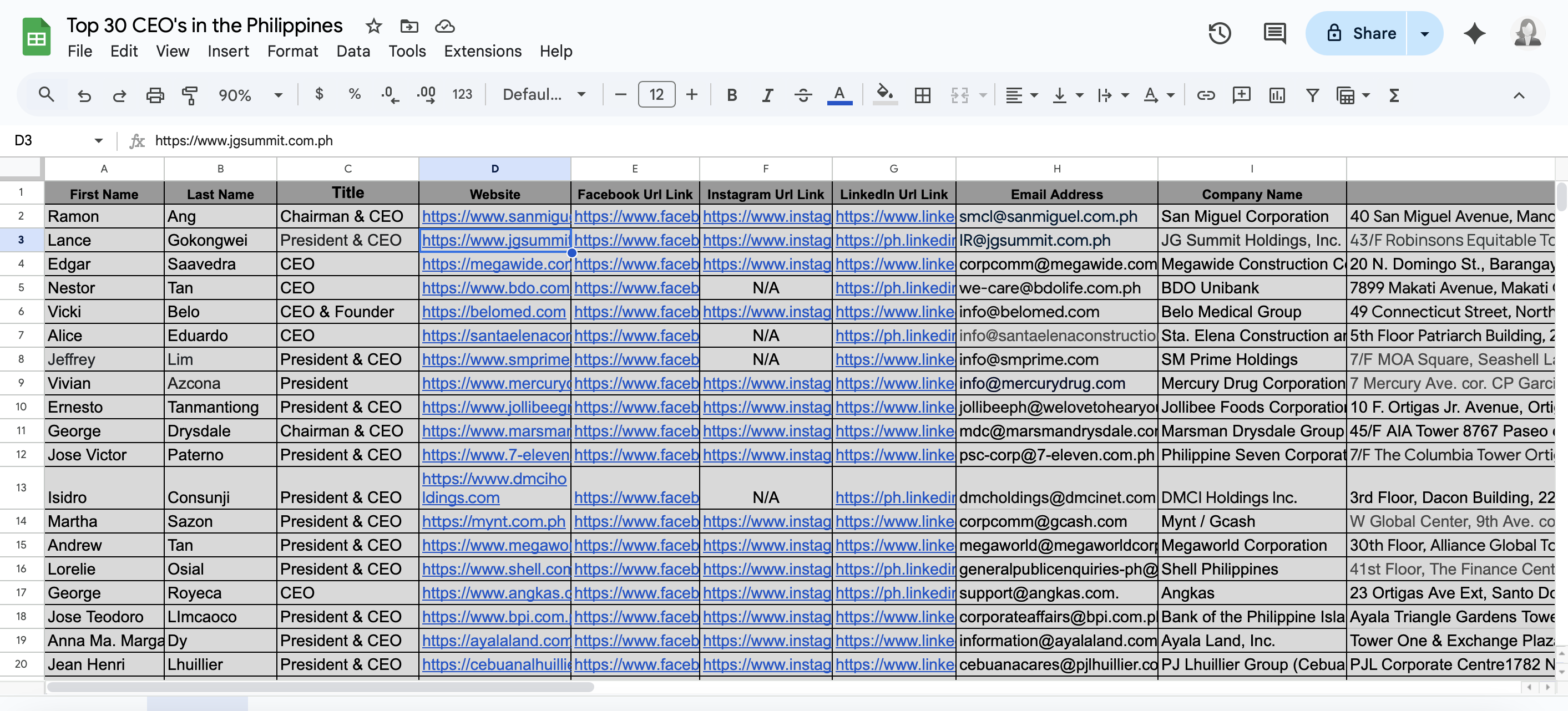Click the borders icon

click(x=922, y=95)
